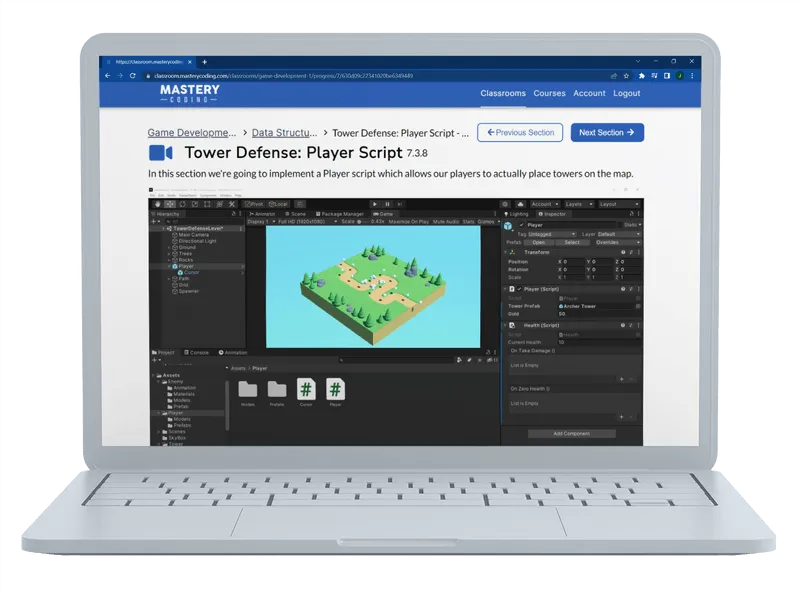Open Courses in the navigation bar
Image resolution: width=800 pixels, height=592 pixels.
coord(549,93)
